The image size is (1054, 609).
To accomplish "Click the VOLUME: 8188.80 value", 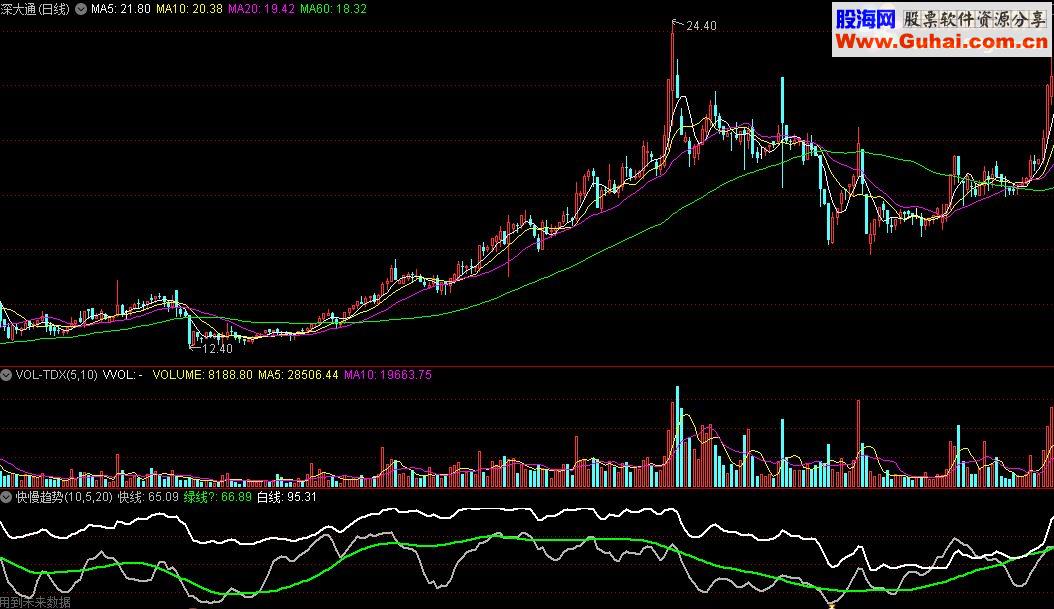I will point(202,375).
